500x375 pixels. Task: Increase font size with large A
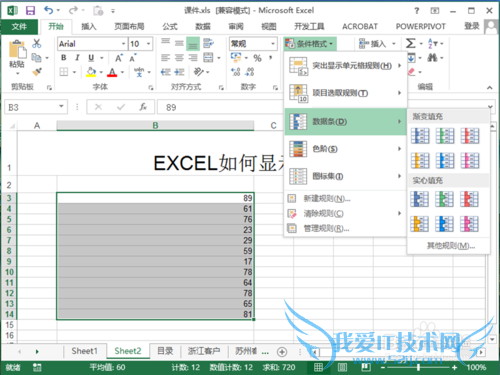(x=119, y=58)
